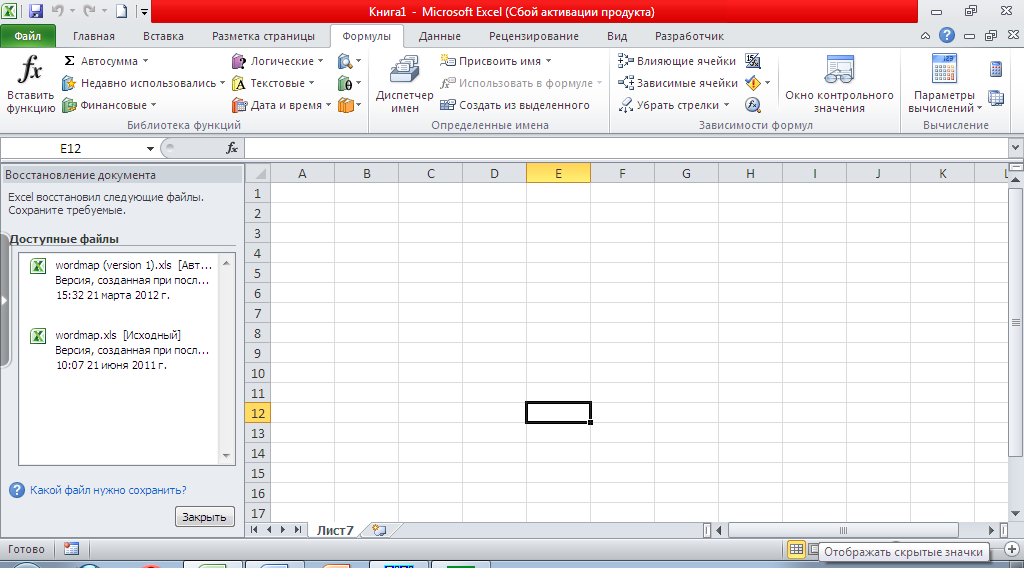The image size is (1024, 568).
Task: Click the Calculate Sheet icon
Action: click(996, 99)
